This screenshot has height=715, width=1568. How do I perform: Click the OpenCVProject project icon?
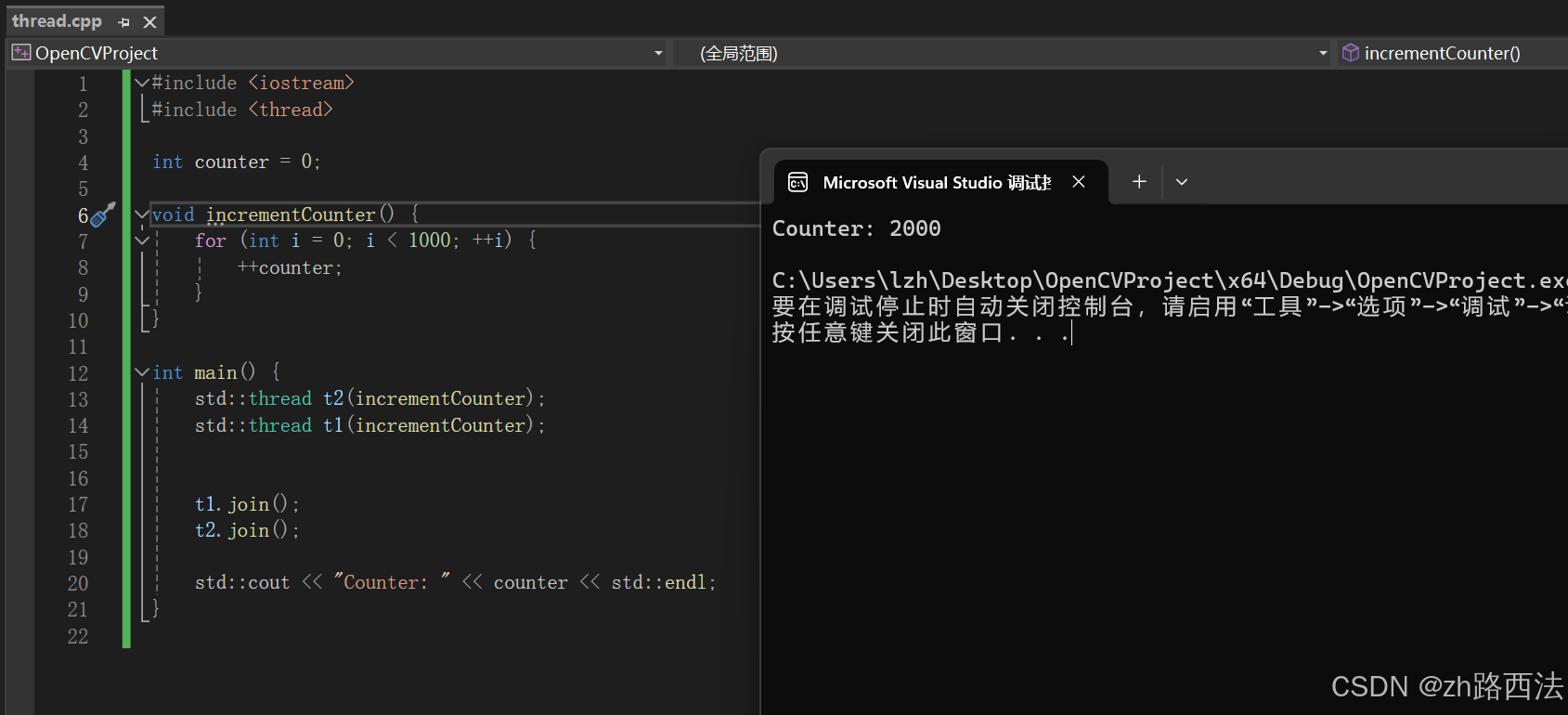point(20,53)
